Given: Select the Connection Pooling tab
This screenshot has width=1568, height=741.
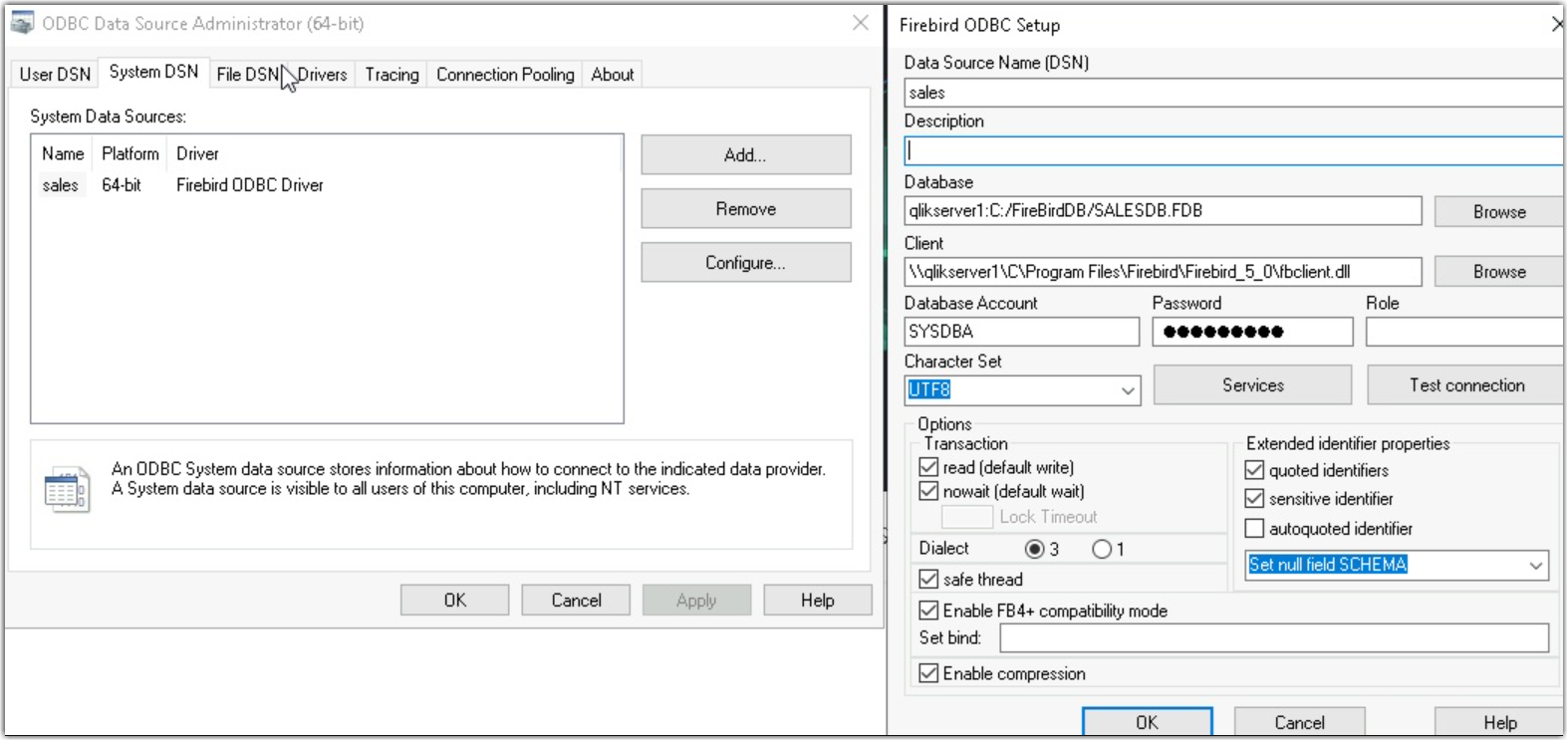Looking at the screenshot, I should click(505, 75).
